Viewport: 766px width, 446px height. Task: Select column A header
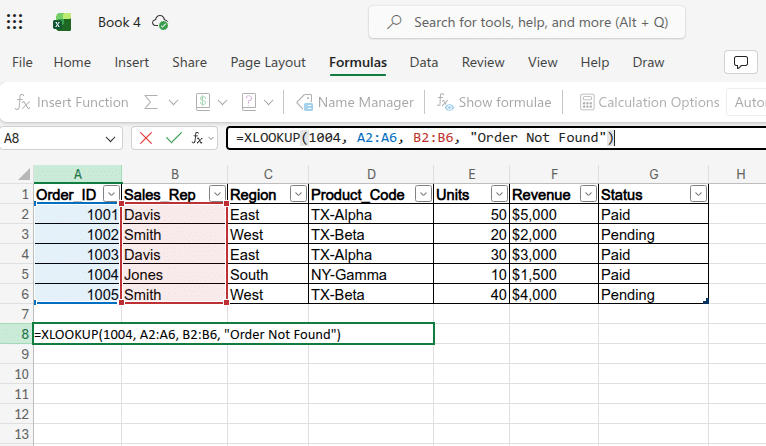(x=78, y=174)
